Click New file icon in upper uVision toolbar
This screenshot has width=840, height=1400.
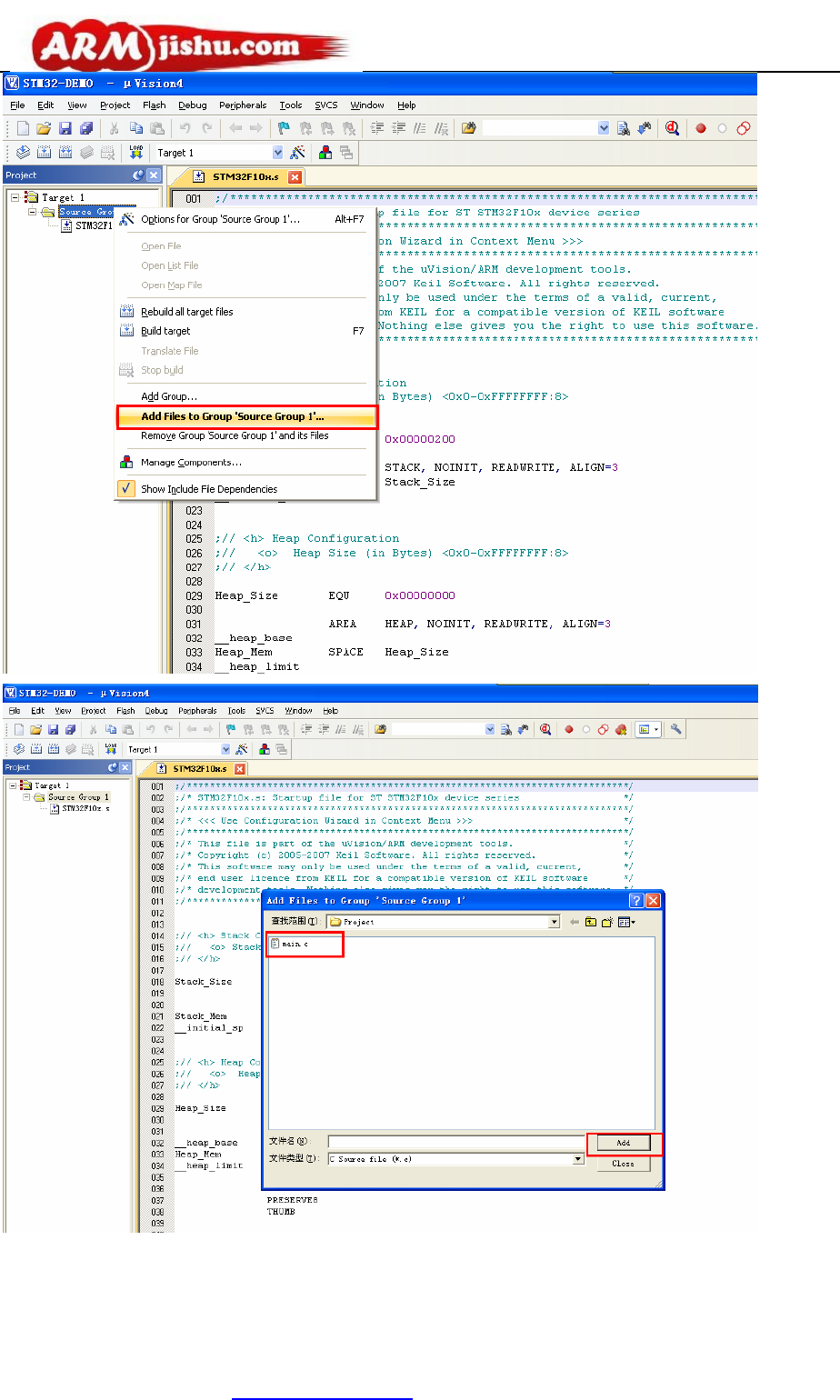(24, 128)
